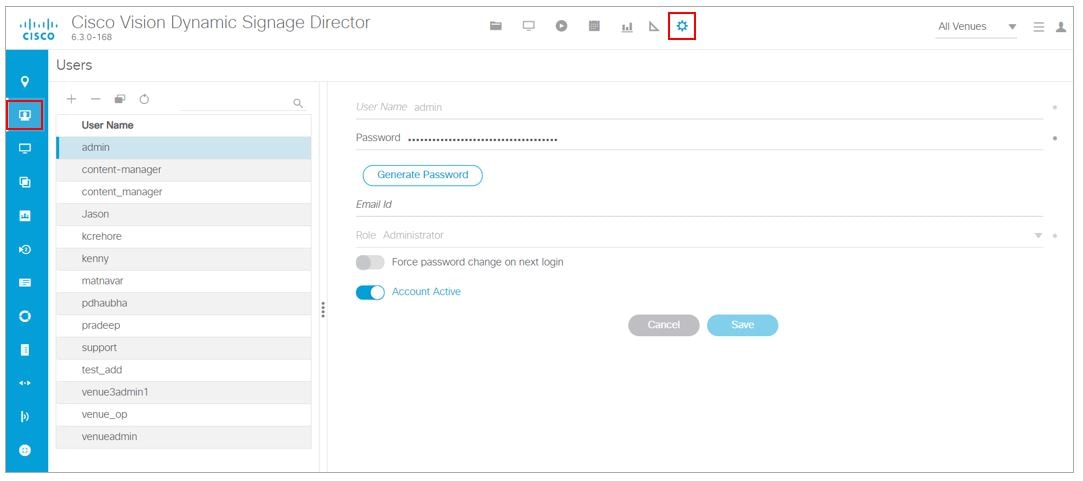Click the round globe icon at sidebar bottom
The image size is (1083, 481).
pos(26,450)
